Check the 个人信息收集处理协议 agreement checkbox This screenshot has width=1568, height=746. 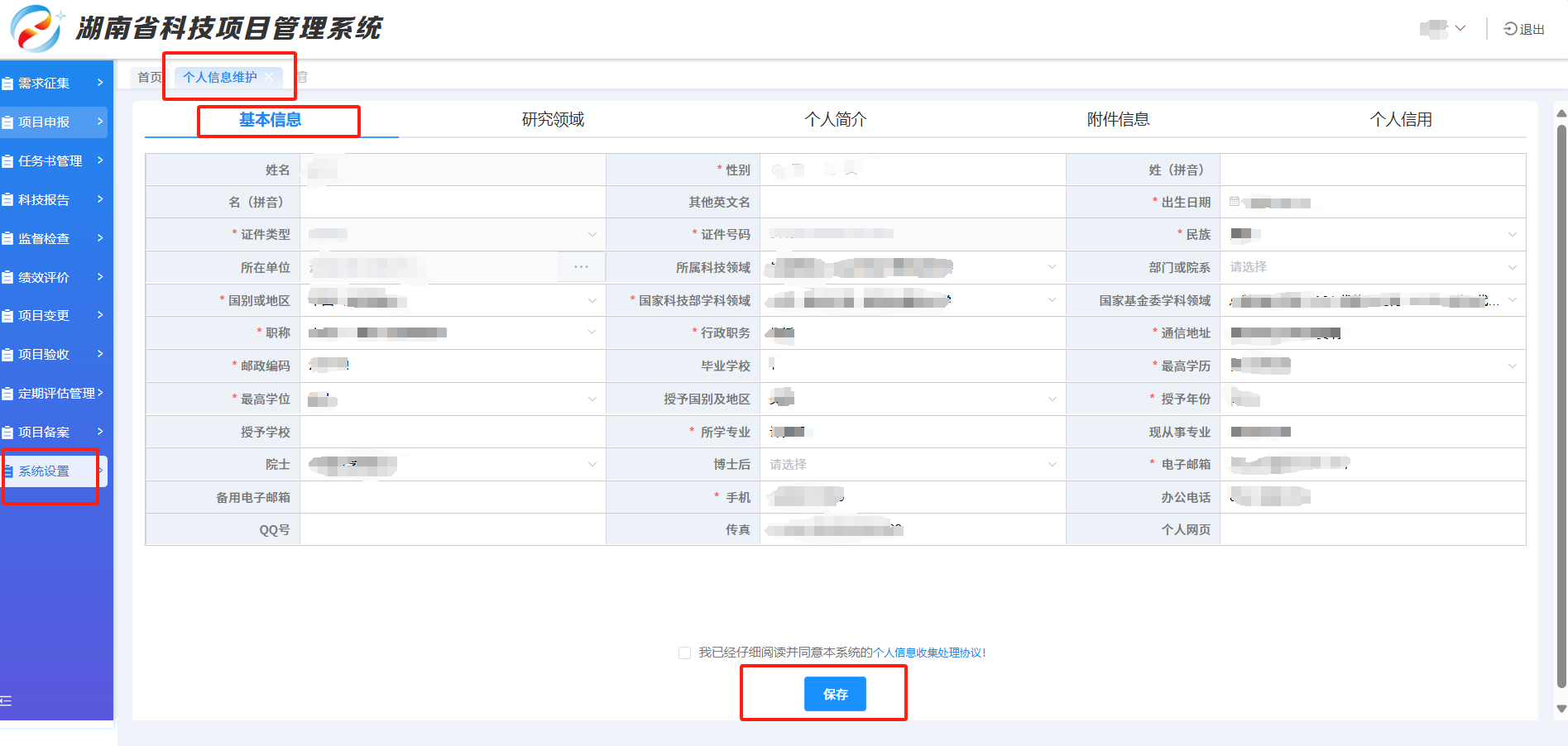(684, 653)
